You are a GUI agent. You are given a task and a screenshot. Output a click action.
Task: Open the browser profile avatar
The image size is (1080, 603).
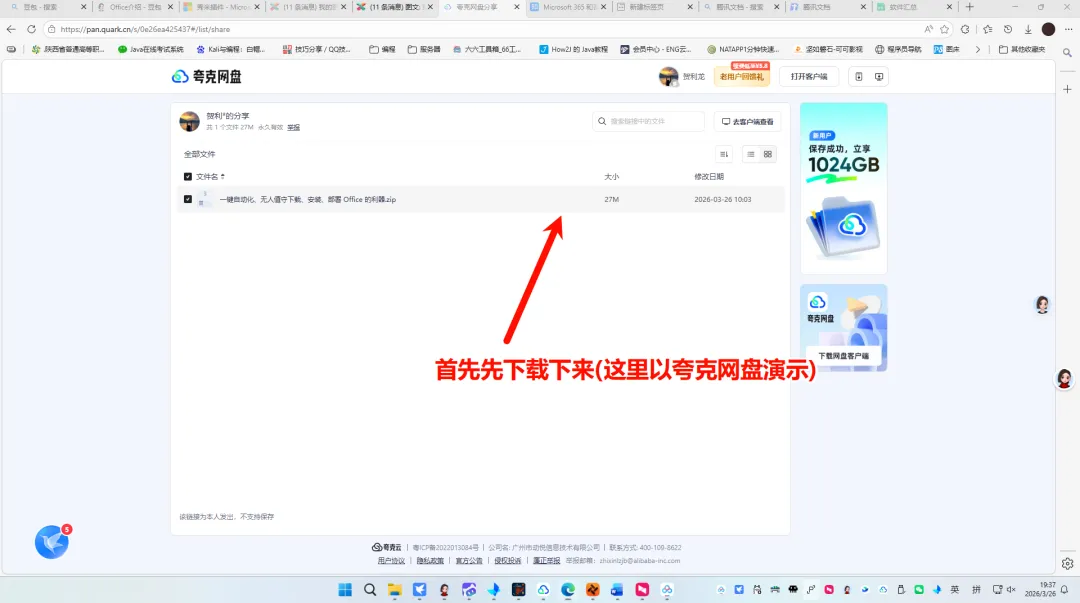point(1048,29)
